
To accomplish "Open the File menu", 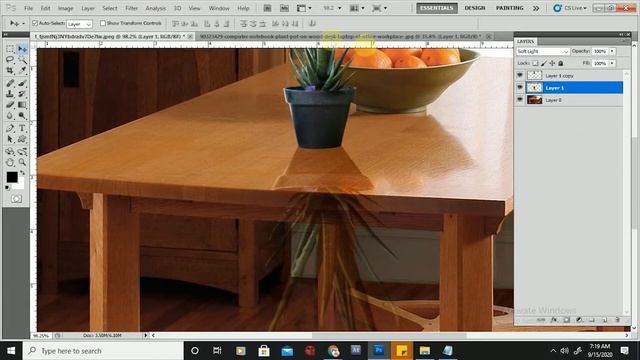I will tap(29, 8).
